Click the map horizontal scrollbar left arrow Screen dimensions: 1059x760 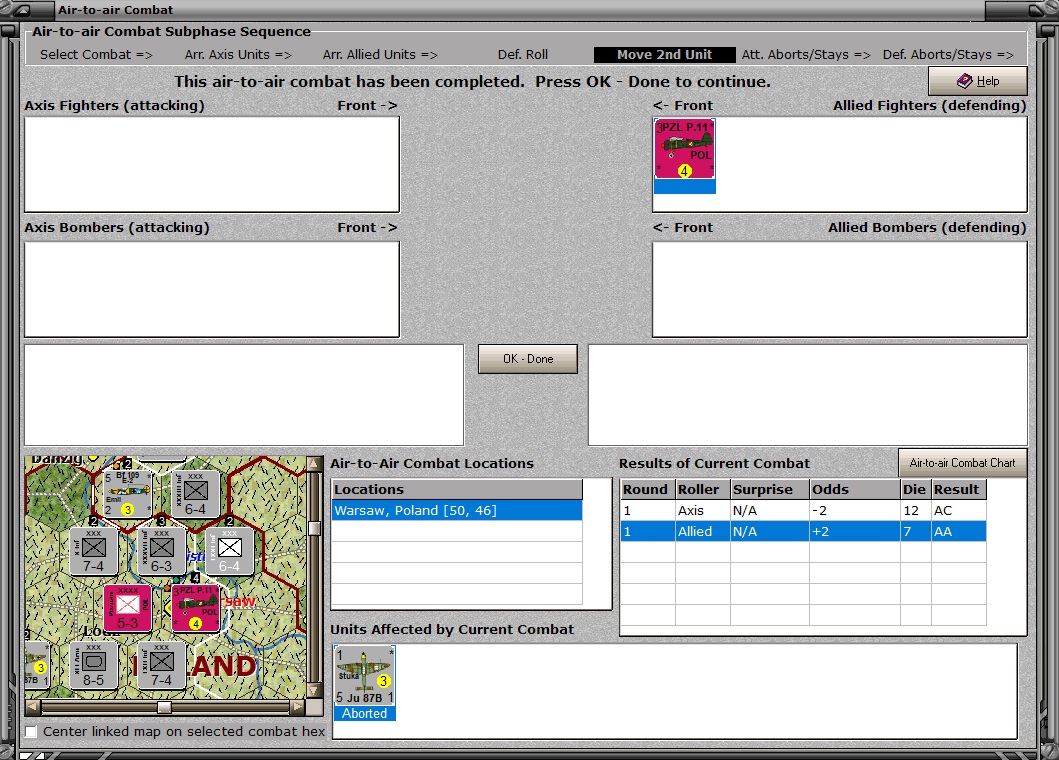32,707
